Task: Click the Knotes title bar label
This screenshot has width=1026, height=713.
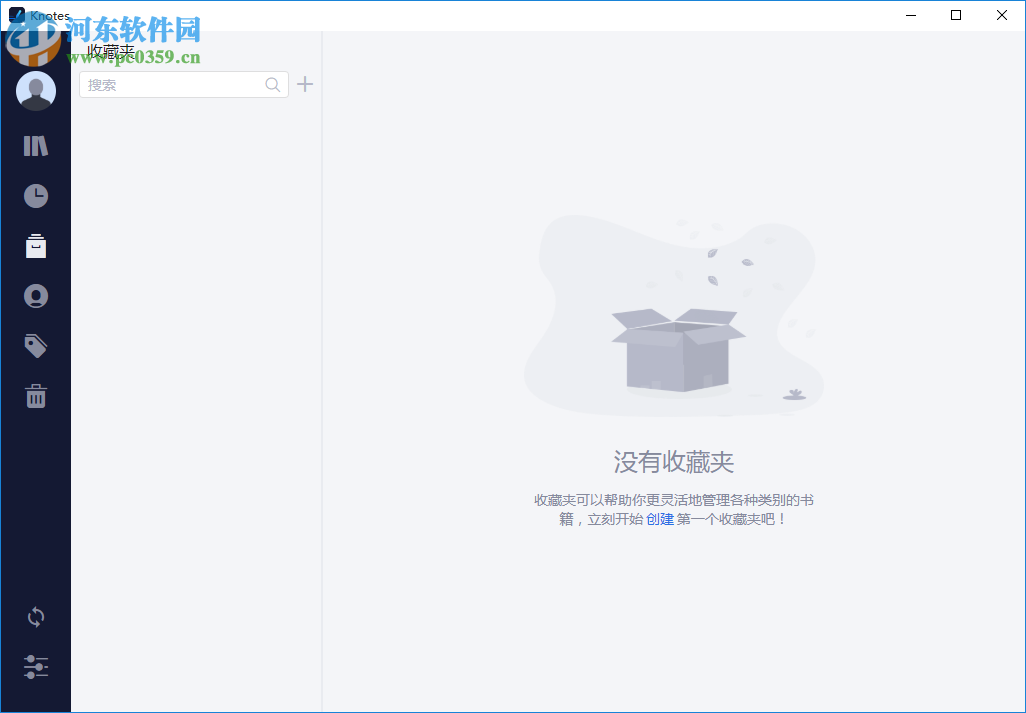Action: tap(51, 15)
